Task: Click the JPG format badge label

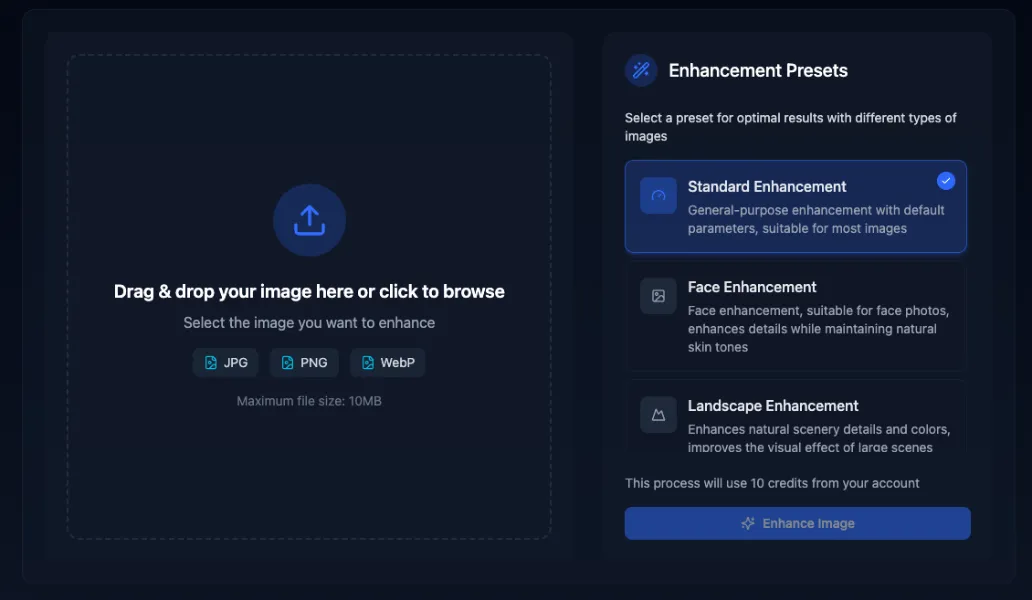Action: tap(236, 363)
